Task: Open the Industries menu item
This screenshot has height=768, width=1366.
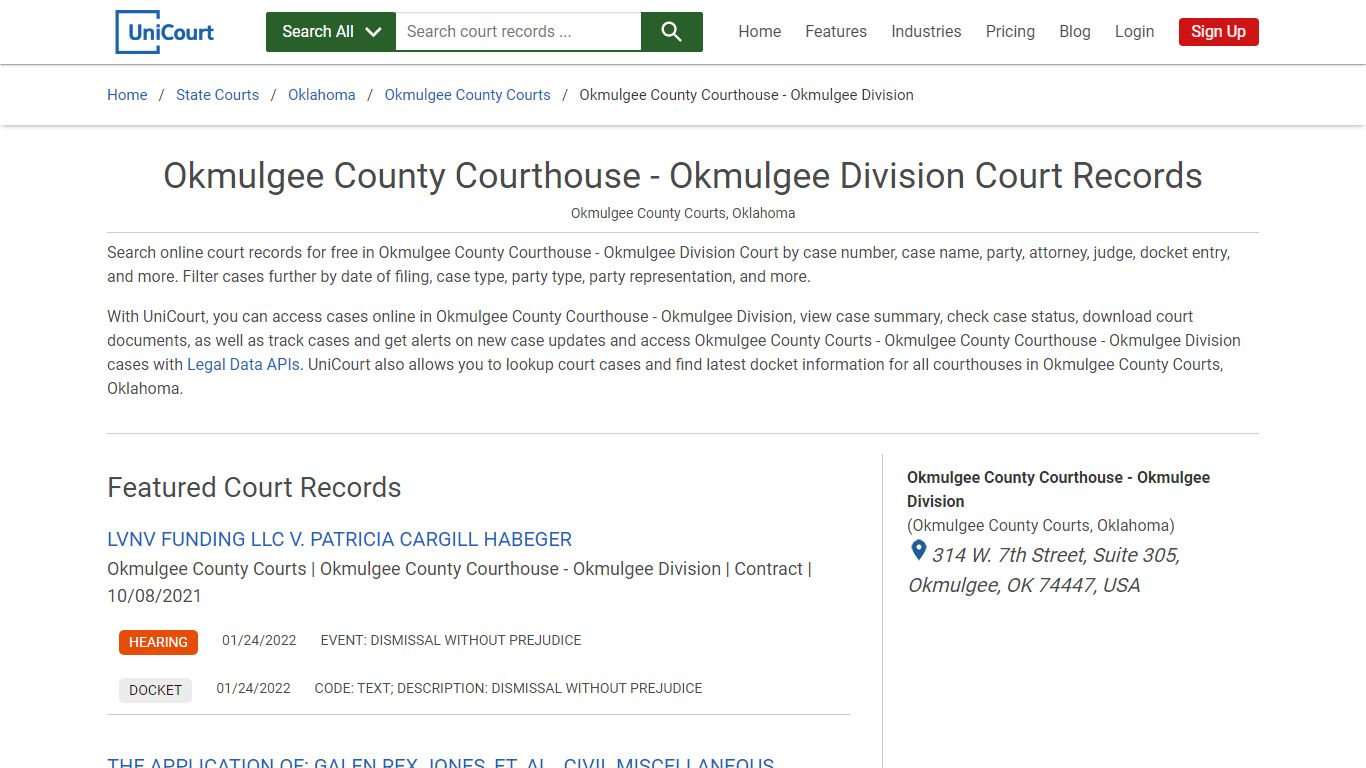Action: [926, 32]
